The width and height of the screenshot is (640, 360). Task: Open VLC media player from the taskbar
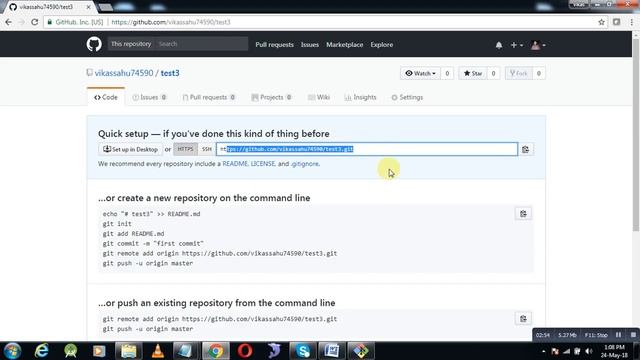click(158, 351)
